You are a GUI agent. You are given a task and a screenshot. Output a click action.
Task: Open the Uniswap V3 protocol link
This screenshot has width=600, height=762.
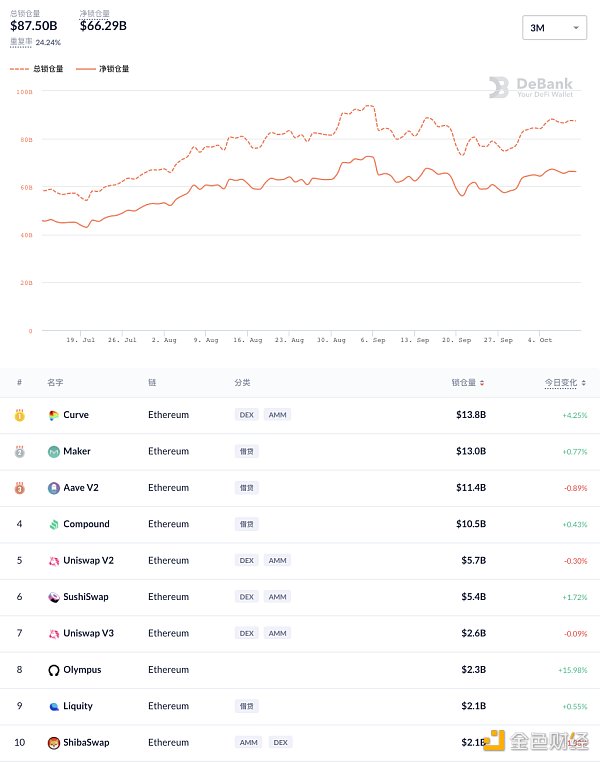88,633
